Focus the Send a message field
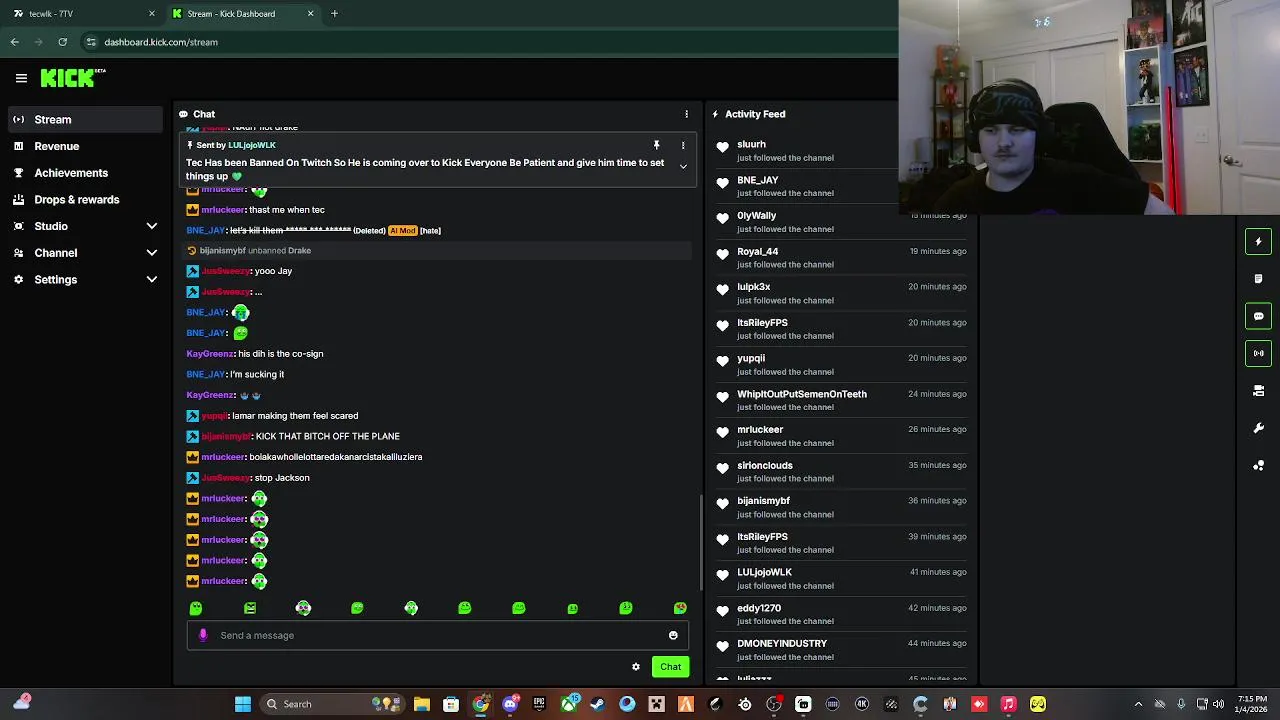Image resolution: width=1280 pixels, height=720 pixels. 438,635
